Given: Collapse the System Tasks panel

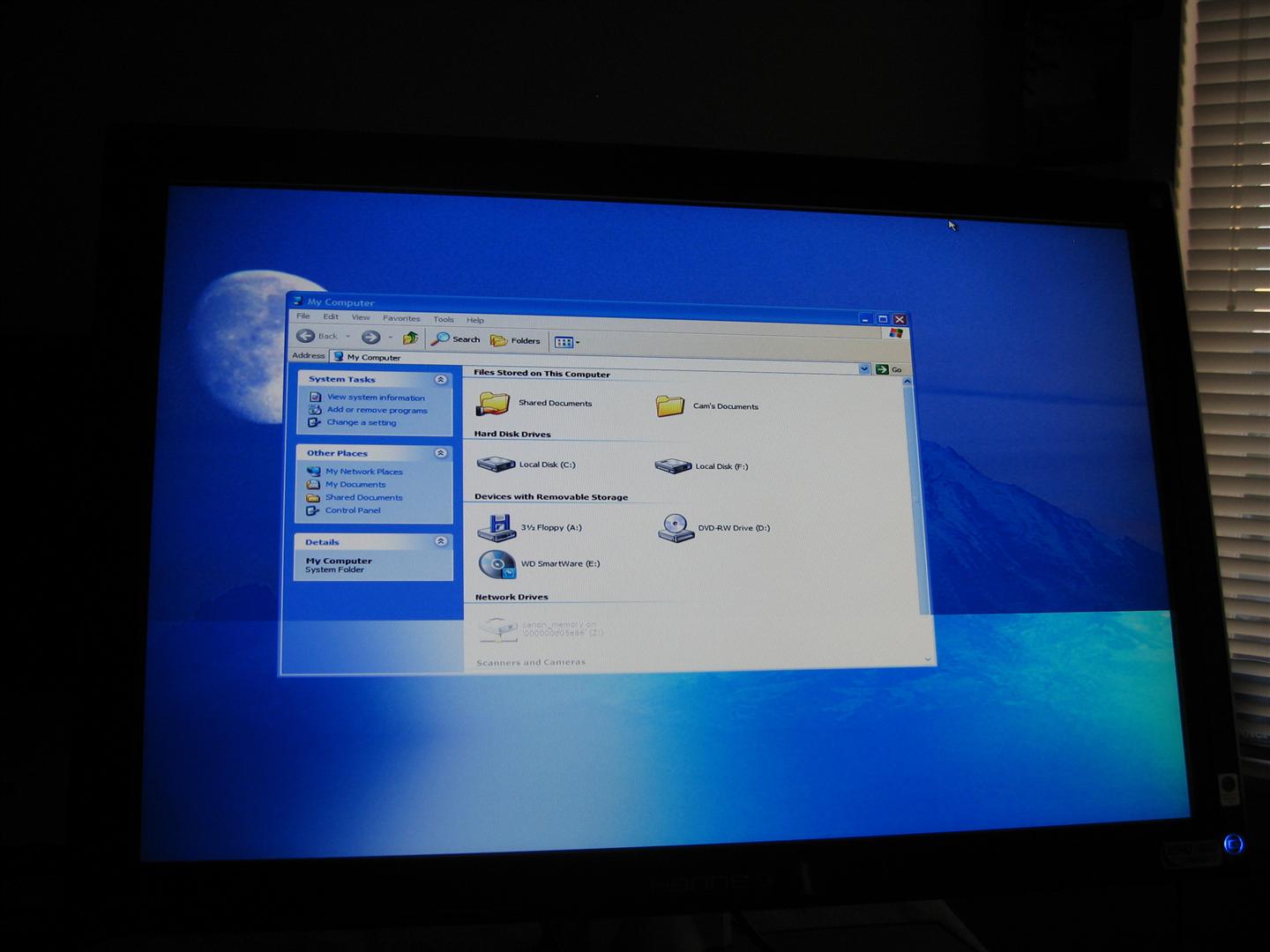Looking at the screenshot, I should tap(441, 380).
